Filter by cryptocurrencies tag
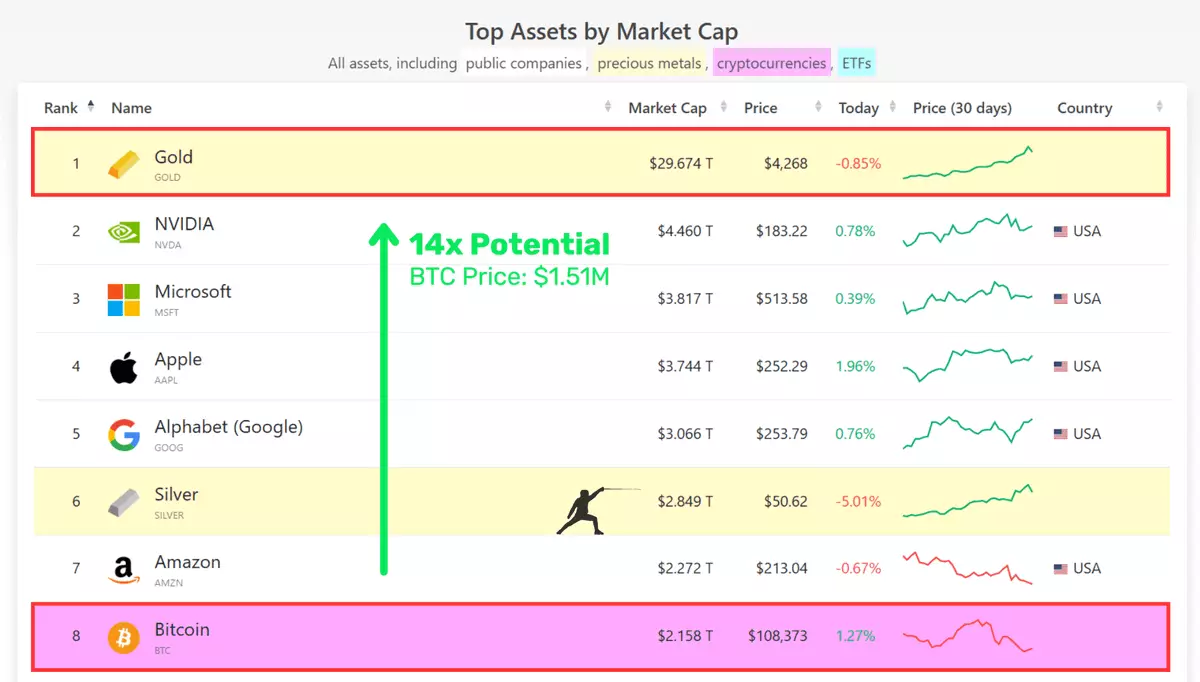This screenshot has width=1200, height=682. (x=771, y=63)
